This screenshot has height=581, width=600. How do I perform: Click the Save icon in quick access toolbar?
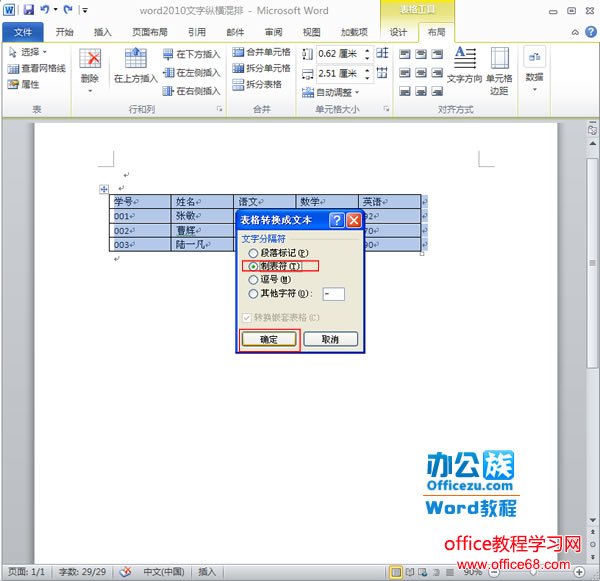28,9
